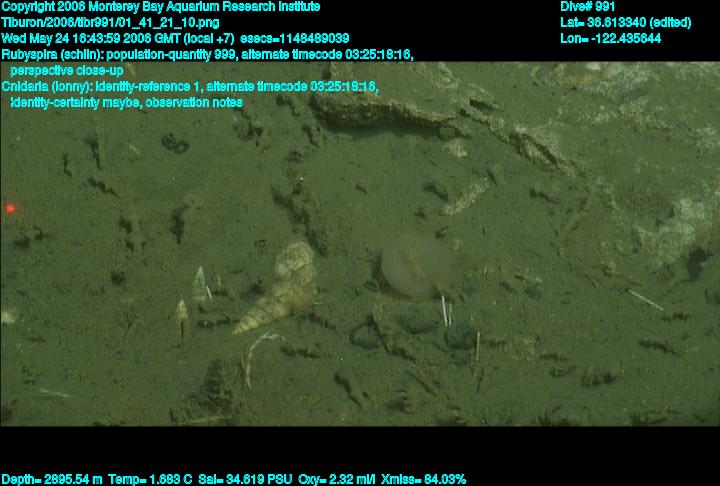Click the red laser dot on seafloor
The height and width of the screenshot is (486, 720).
click(10, 208)
